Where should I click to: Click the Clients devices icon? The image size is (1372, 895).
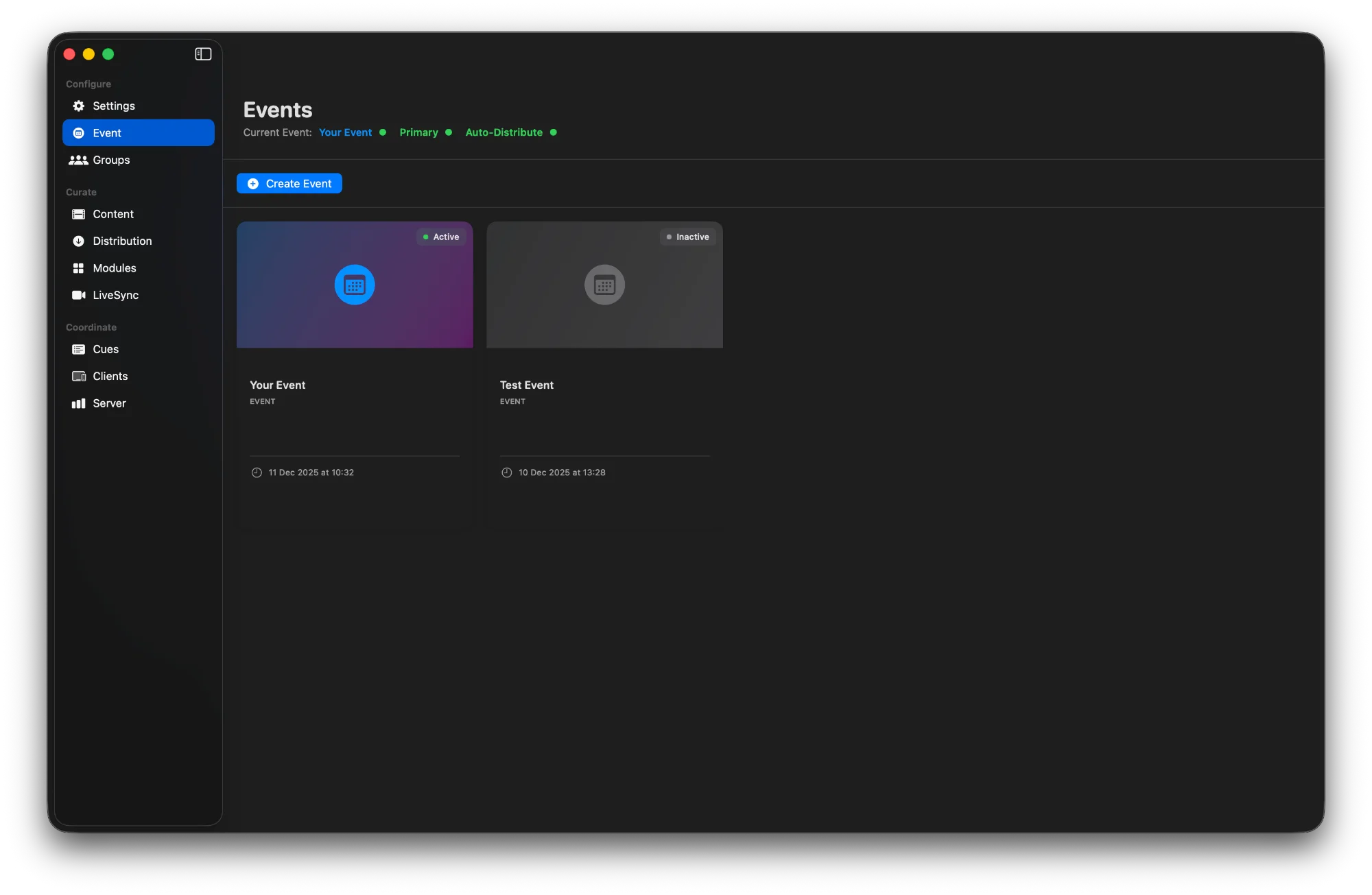coord(79,376)
